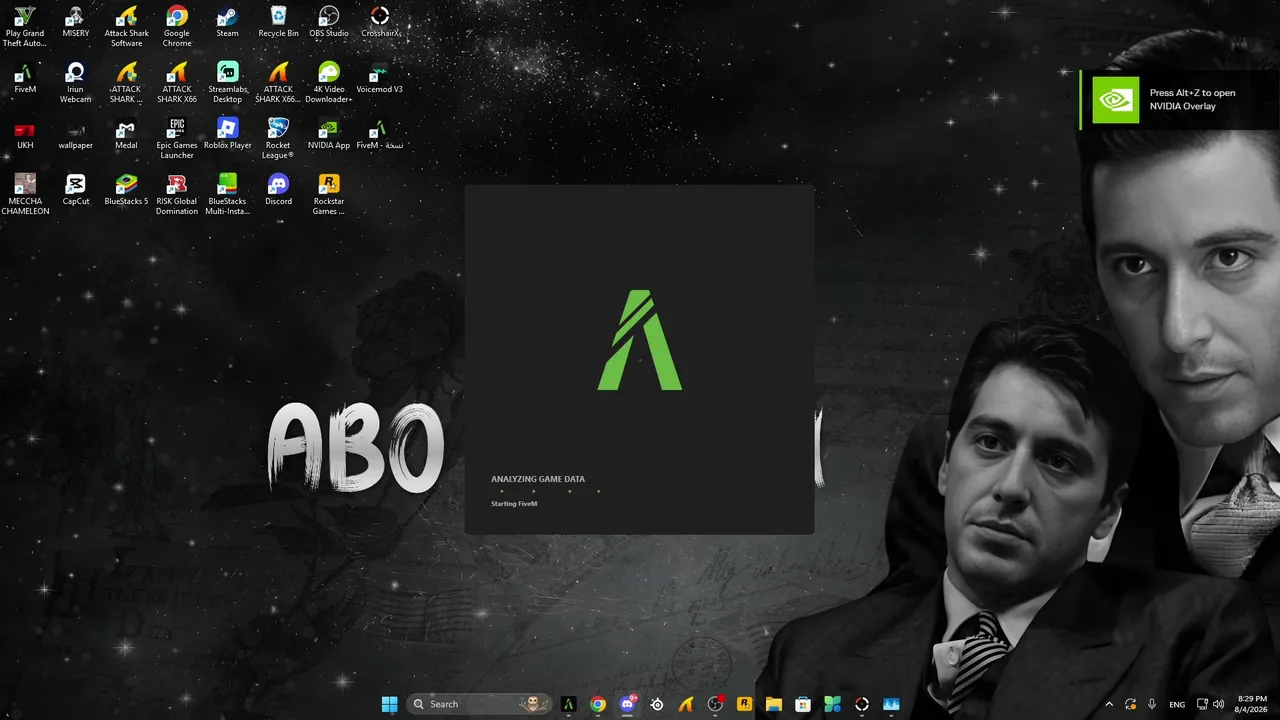Open the Roblox Player shortcut

(228, 134)
